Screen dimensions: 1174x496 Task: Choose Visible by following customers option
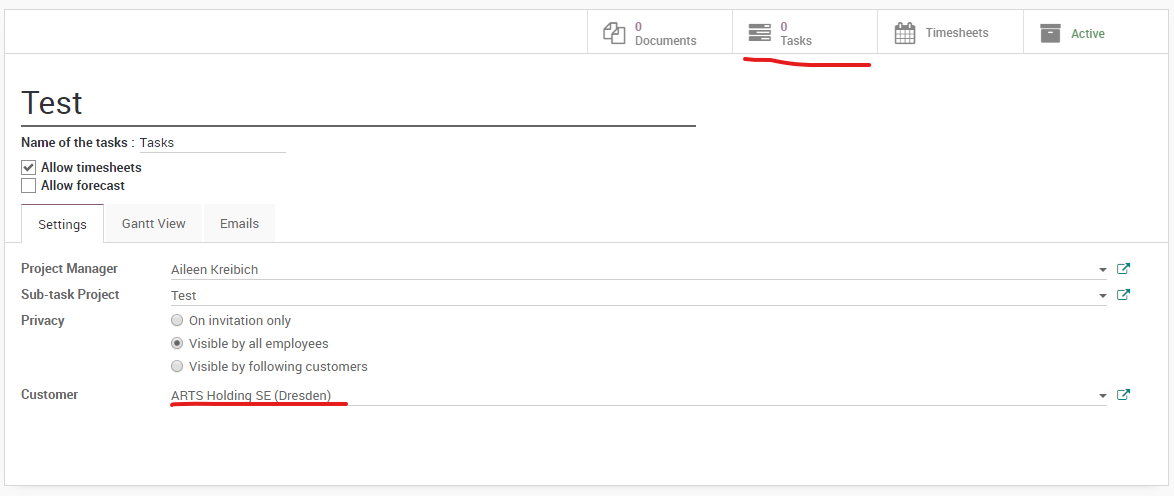pos(177,367)
